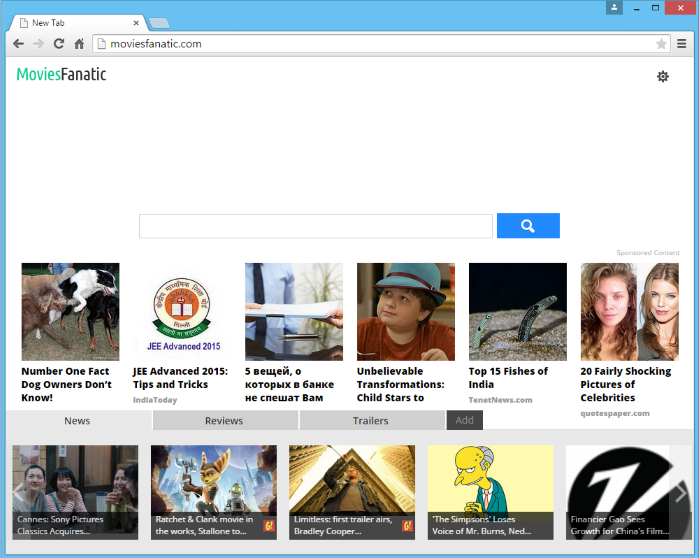
Task: Click the browser forward arrow
Action: tap(39, 44)
